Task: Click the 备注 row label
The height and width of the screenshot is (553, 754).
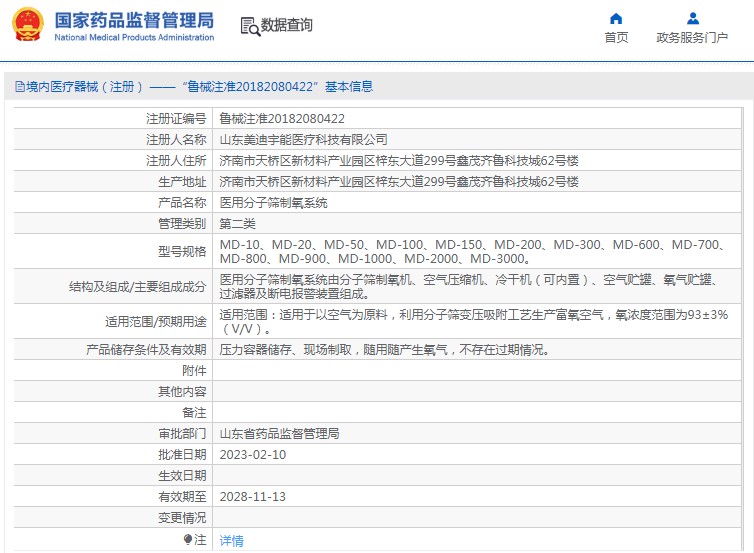Action: (194, 413)
